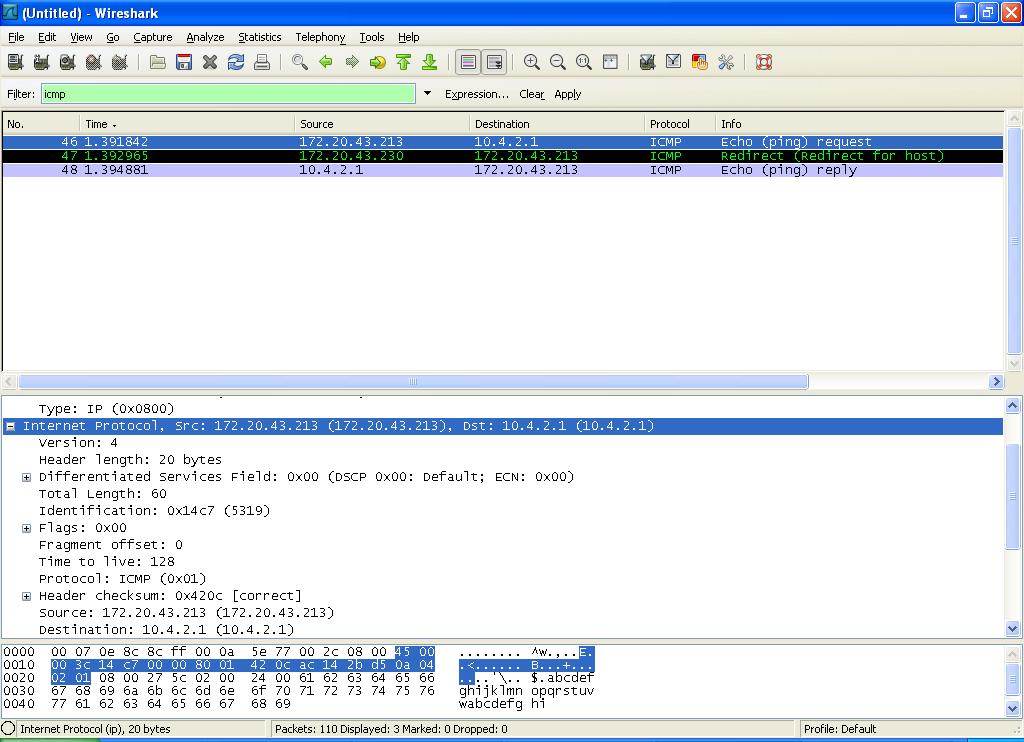Open the capture interfaces list icon

(16, 62)
